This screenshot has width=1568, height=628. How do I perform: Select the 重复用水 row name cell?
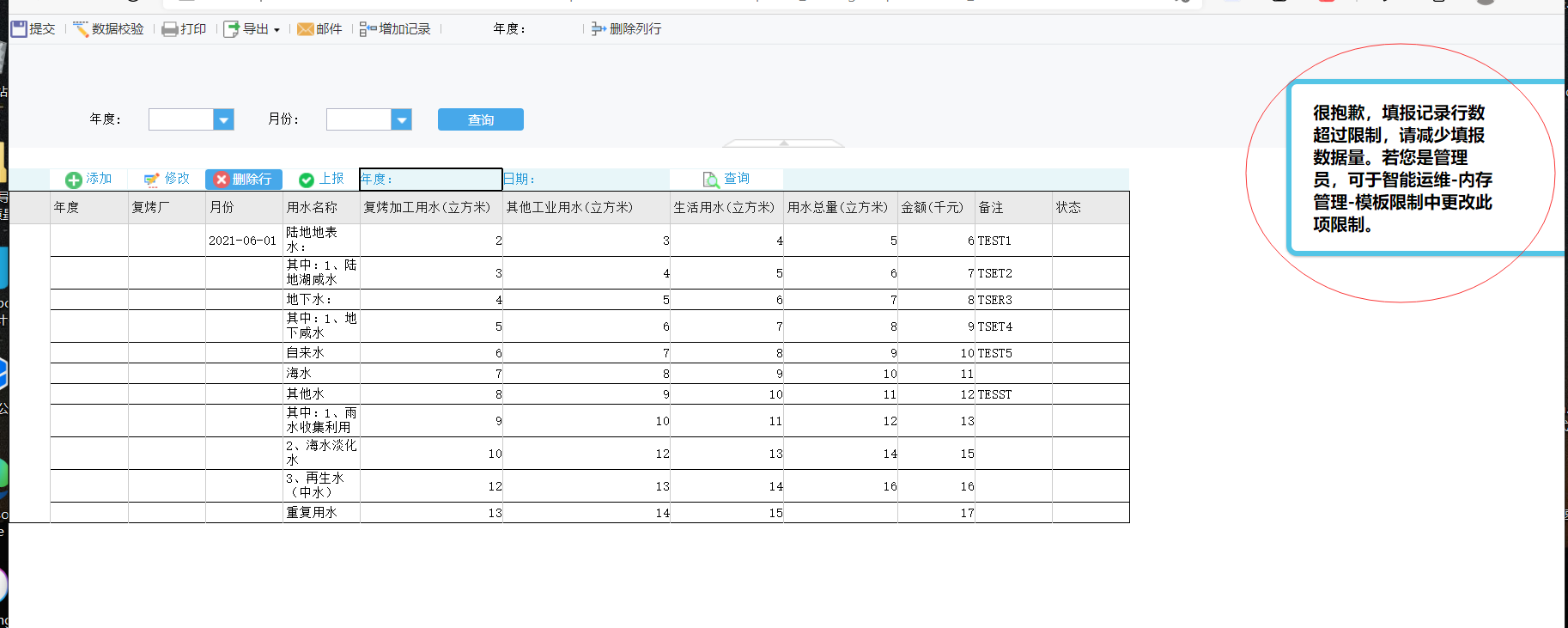[321, 513]
